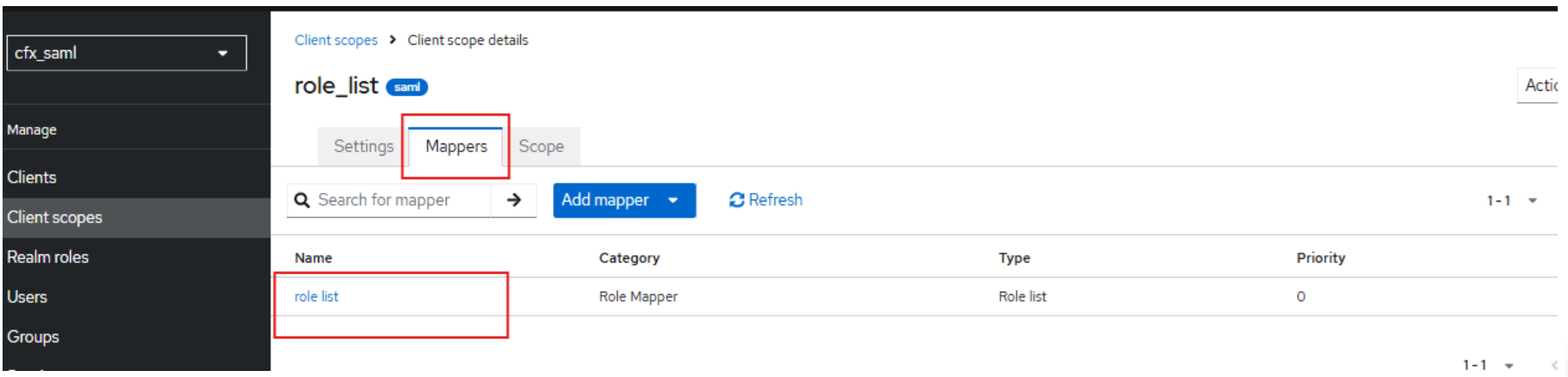Open the role list mapper link
The image size is (1568, 377).
click(x=316, y=297)
